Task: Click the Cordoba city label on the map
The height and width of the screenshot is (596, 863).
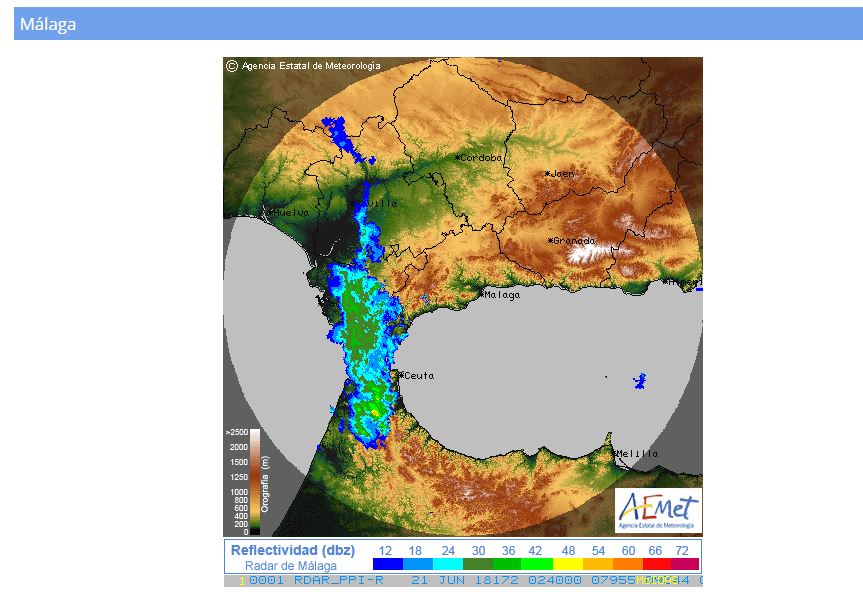Action: (x=479, y=158)
